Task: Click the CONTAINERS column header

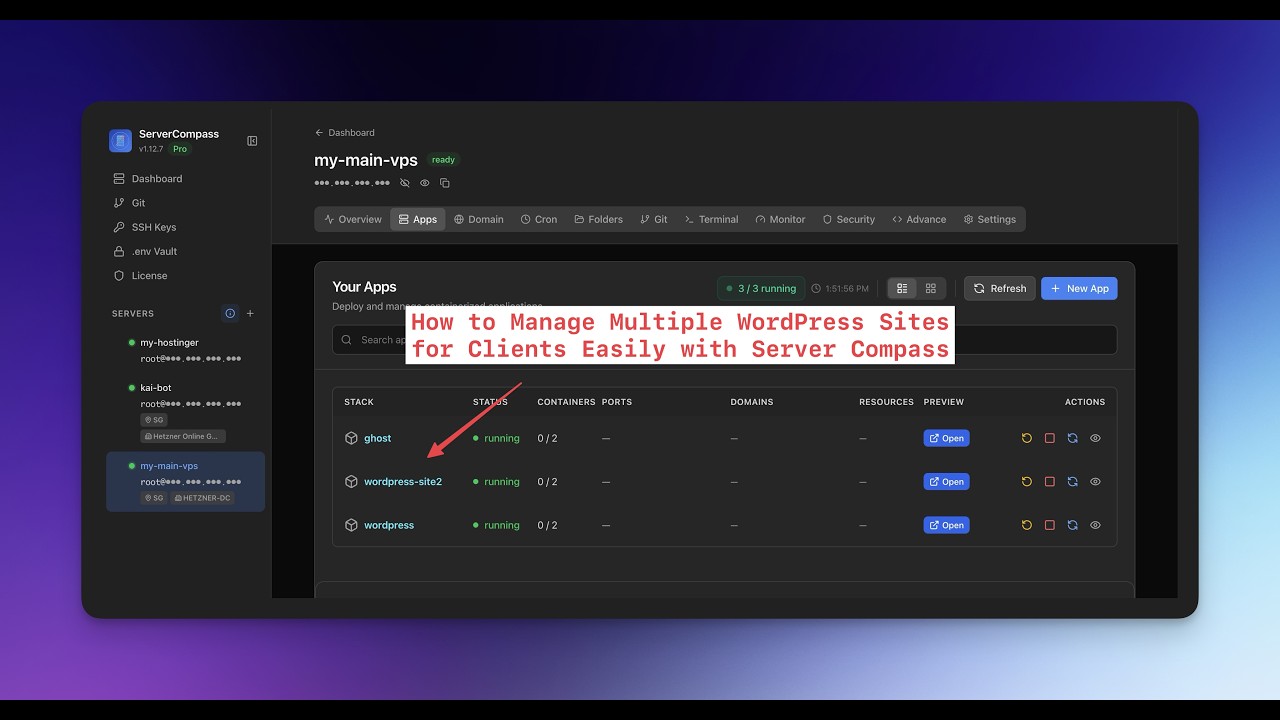Action: tap(566, 402)
